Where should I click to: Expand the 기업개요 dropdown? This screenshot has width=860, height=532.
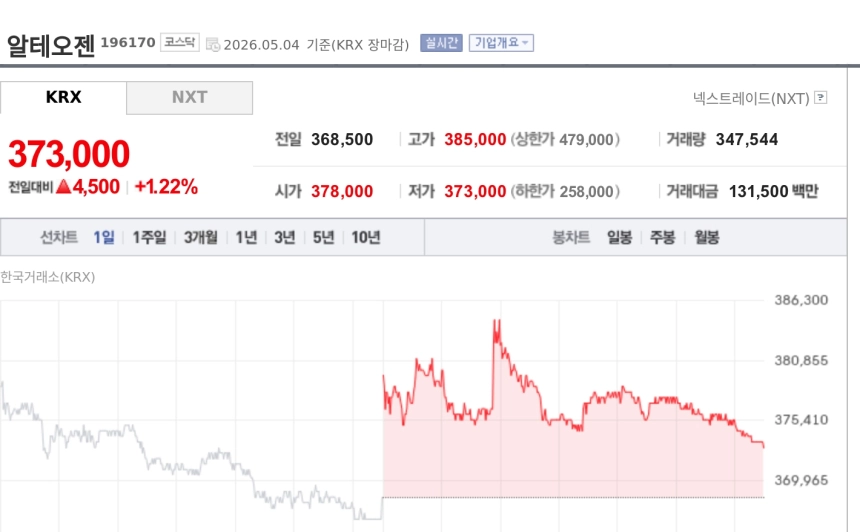click(501, 43)
